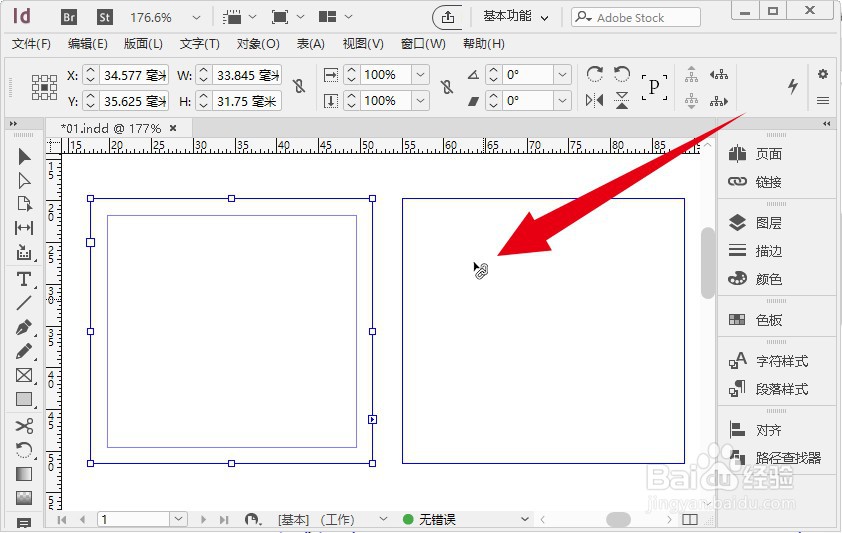This screenshot has width=842, height=533.
Task: Click the rotate 90° clockwise icon
Action: point(594,75)
